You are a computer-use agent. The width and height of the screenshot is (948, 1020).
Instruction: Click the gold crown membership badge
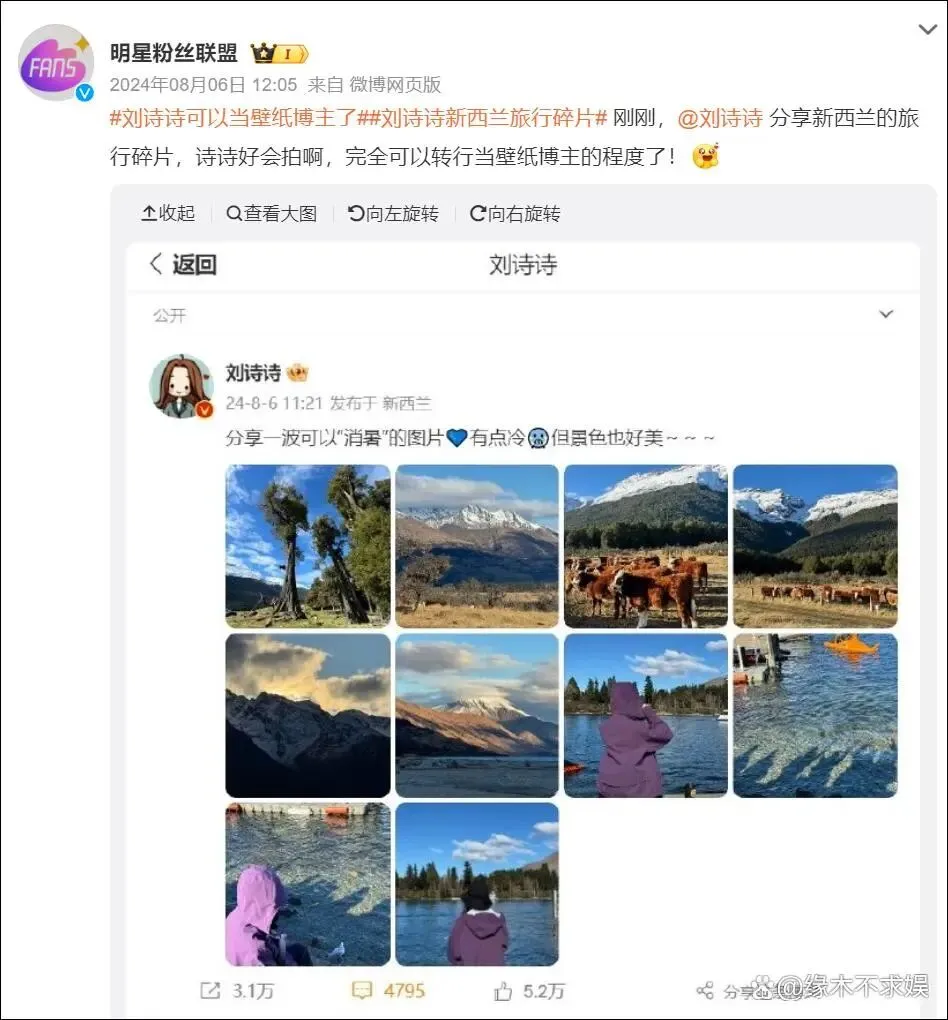click(279, 53)
